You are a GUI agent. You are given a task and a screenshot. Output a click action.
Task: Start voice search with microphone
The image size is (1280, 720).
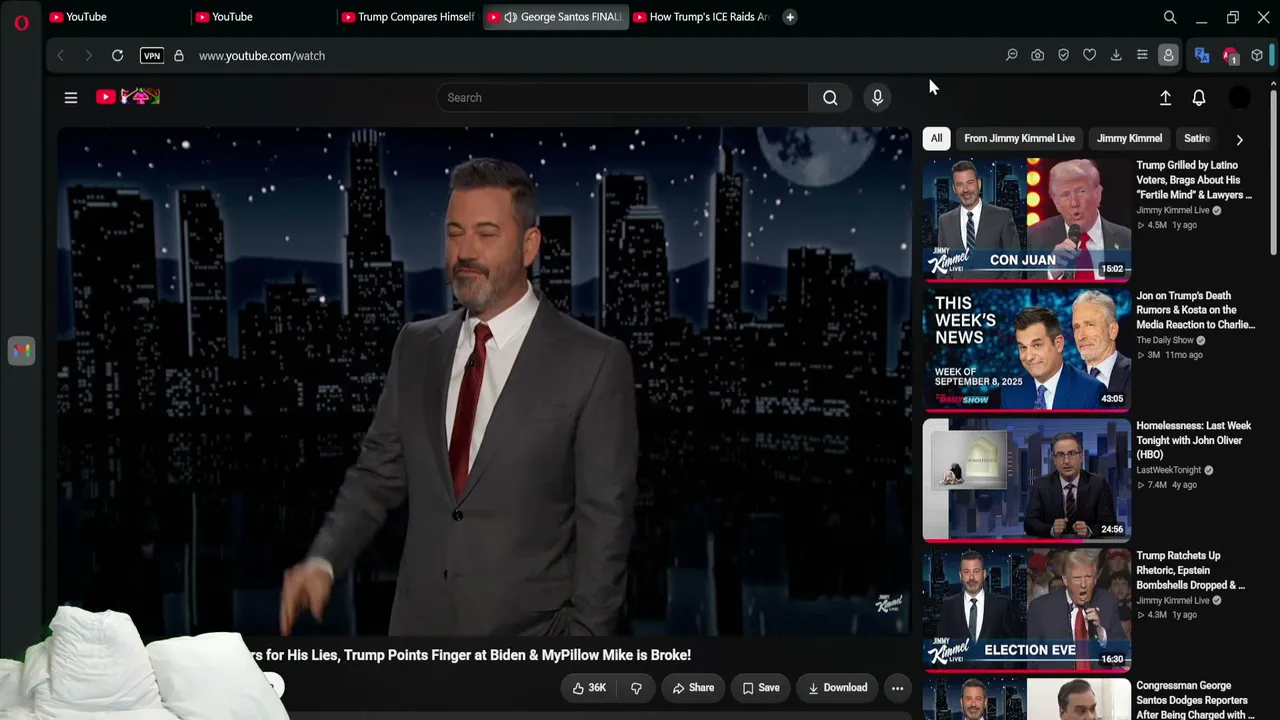tap(877, 98)
